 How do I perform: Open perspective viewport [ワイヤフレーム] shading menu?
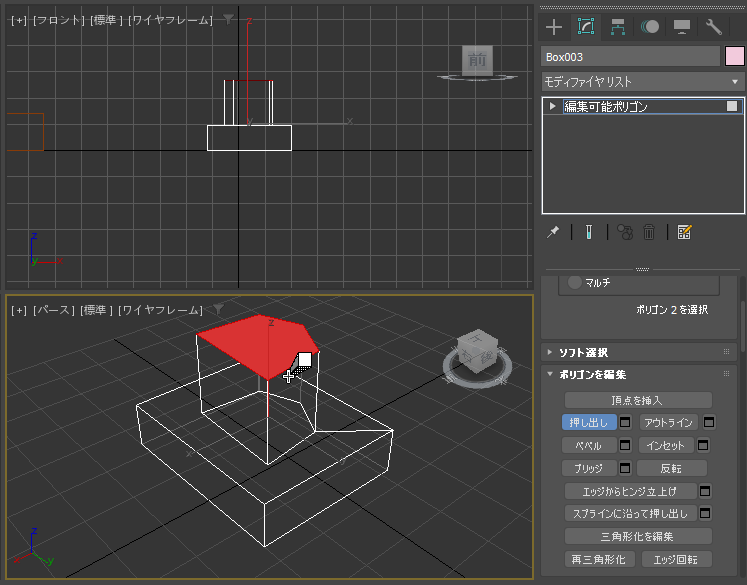point(160,311)
